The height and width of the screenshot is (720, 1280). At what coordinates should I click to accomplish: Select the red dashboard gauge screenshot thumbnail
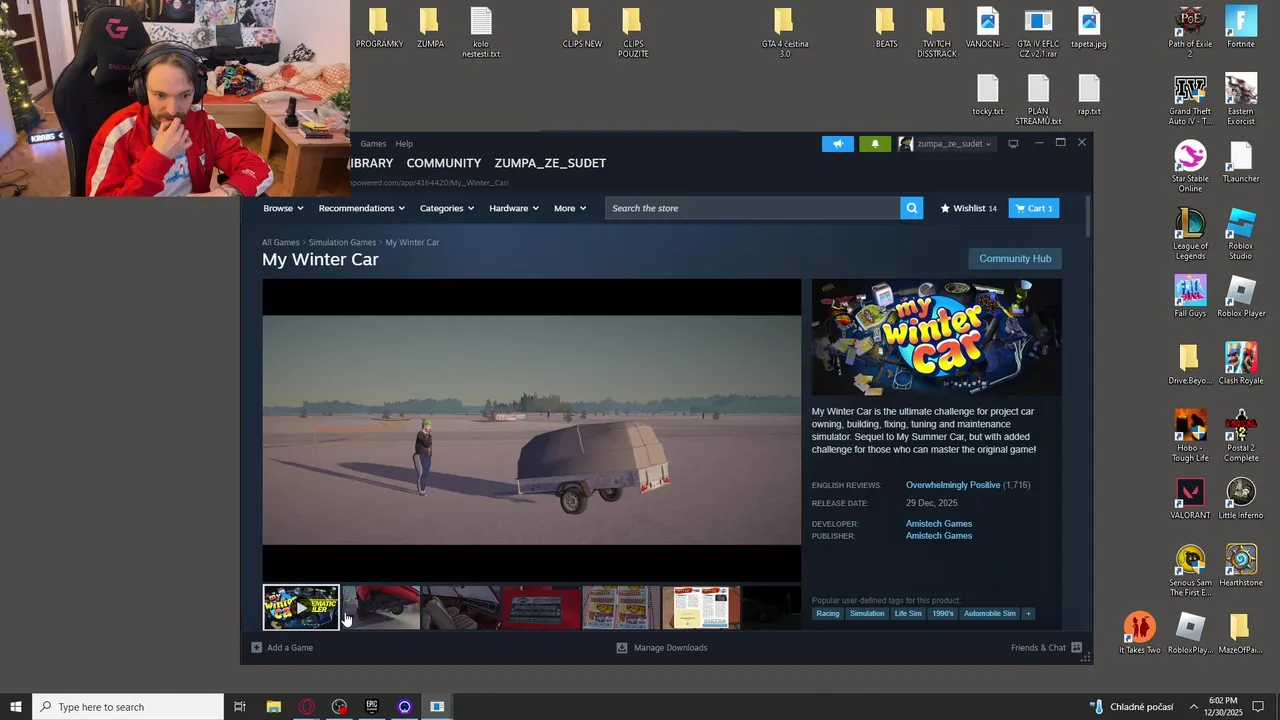[541, 608]
